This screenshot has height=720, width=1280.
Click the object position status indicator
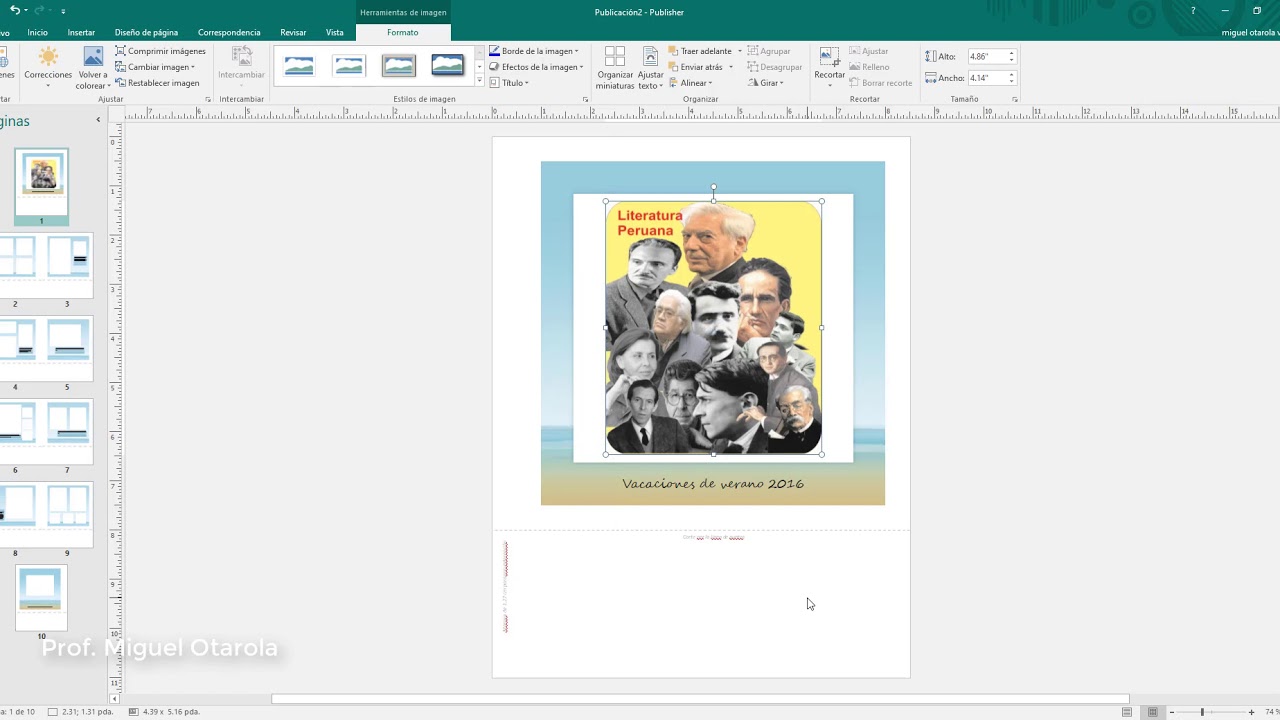pos(83,712)
